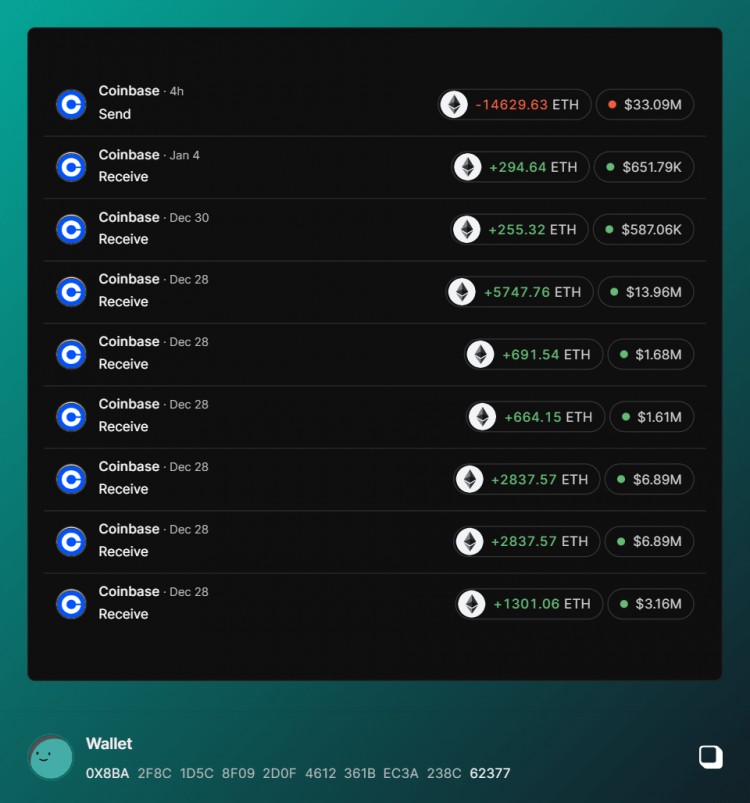750x803 pixels.
Task: Expand the Send transaction from 4 hours ago
Action: [x=300, y=104]
